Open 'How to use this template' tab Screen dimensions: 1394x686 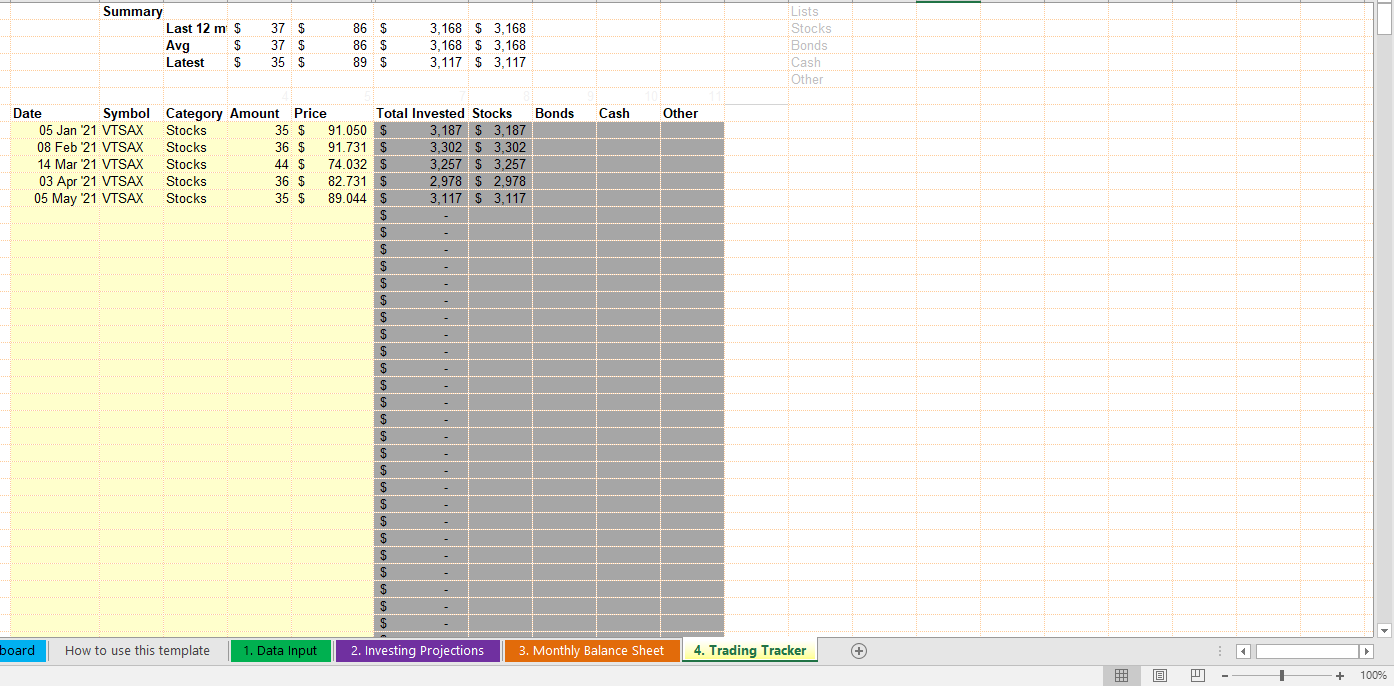pos(137,651)
